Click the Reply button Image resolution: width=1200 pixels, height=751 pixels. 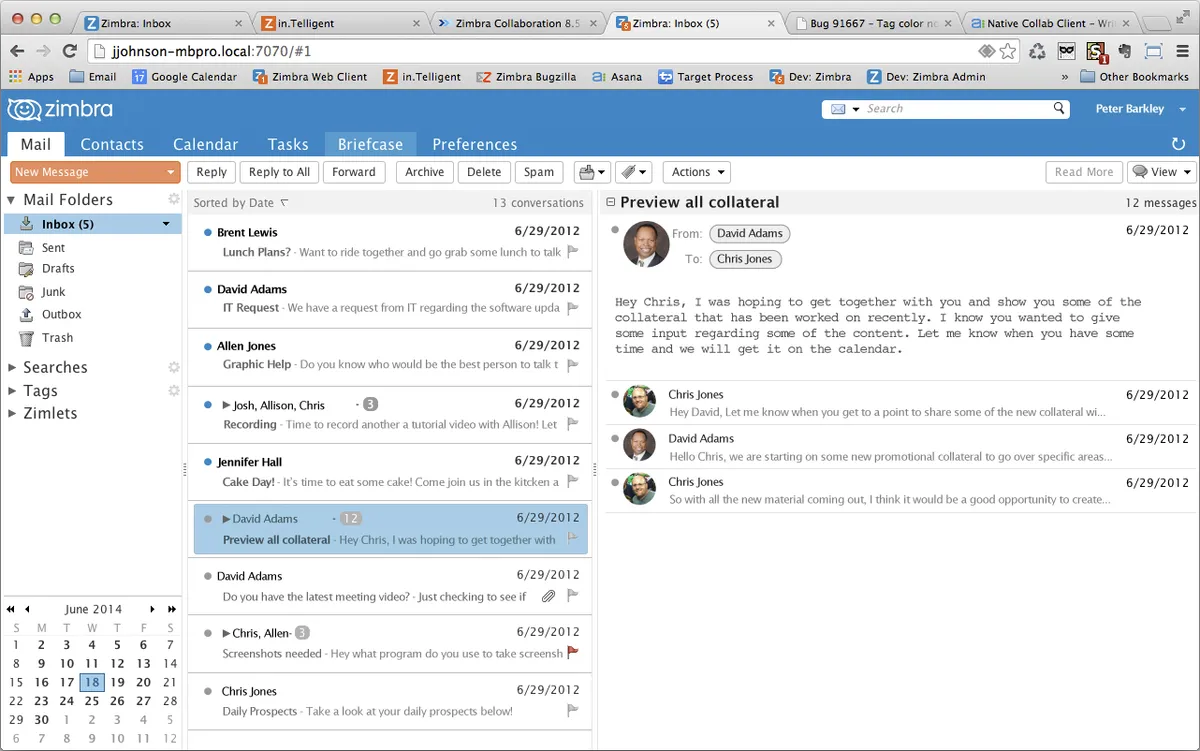tap(211, 172)
